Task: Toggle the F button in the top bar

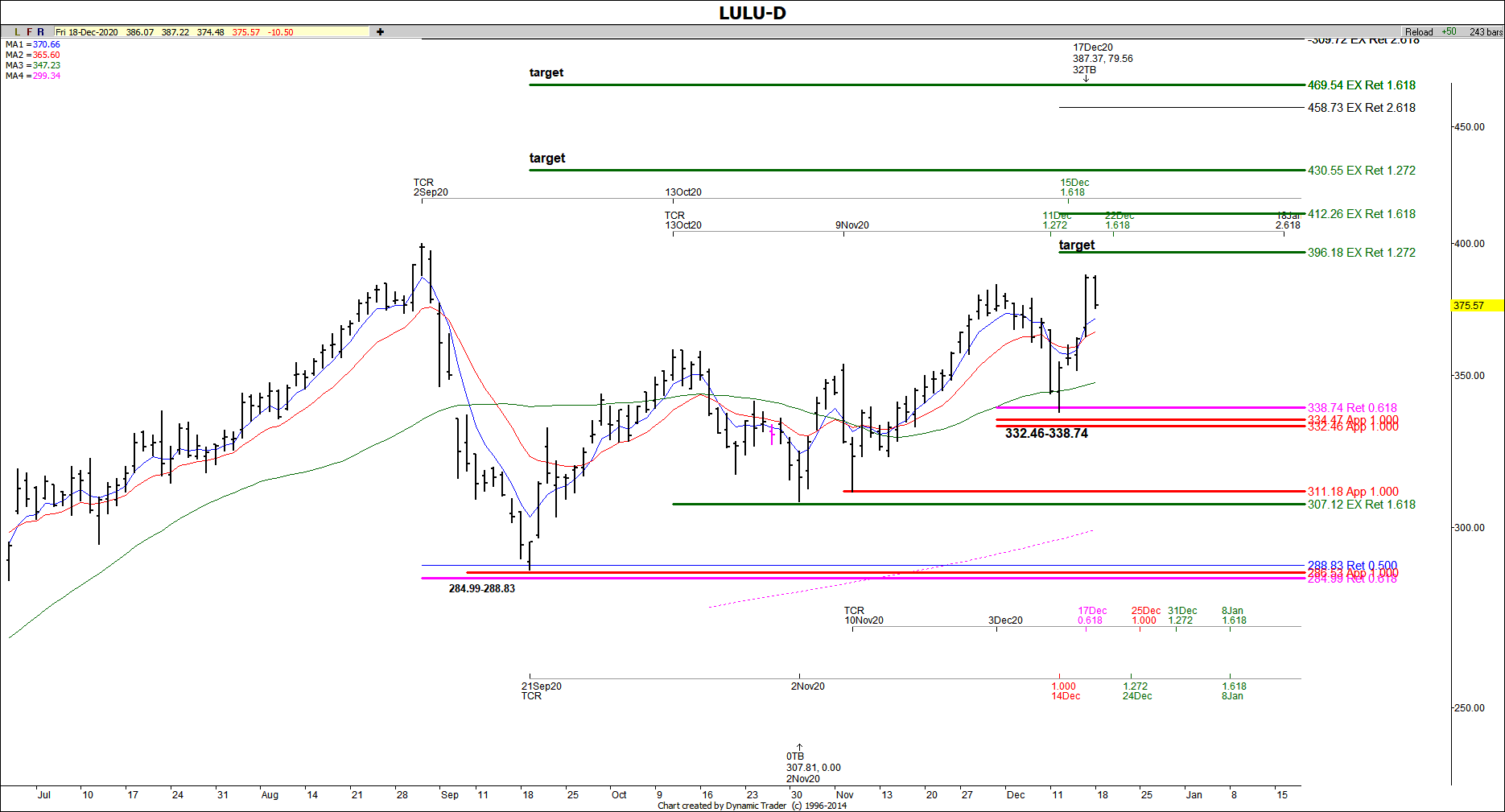Action: click(30, 32)
